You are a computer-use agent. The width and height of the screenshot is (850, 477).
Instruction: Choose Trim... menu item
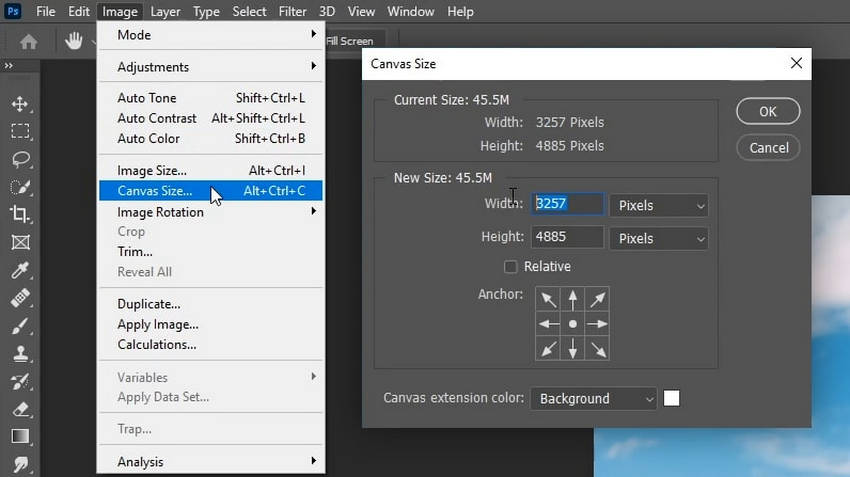pyautogui.click(x=211, y=252)
